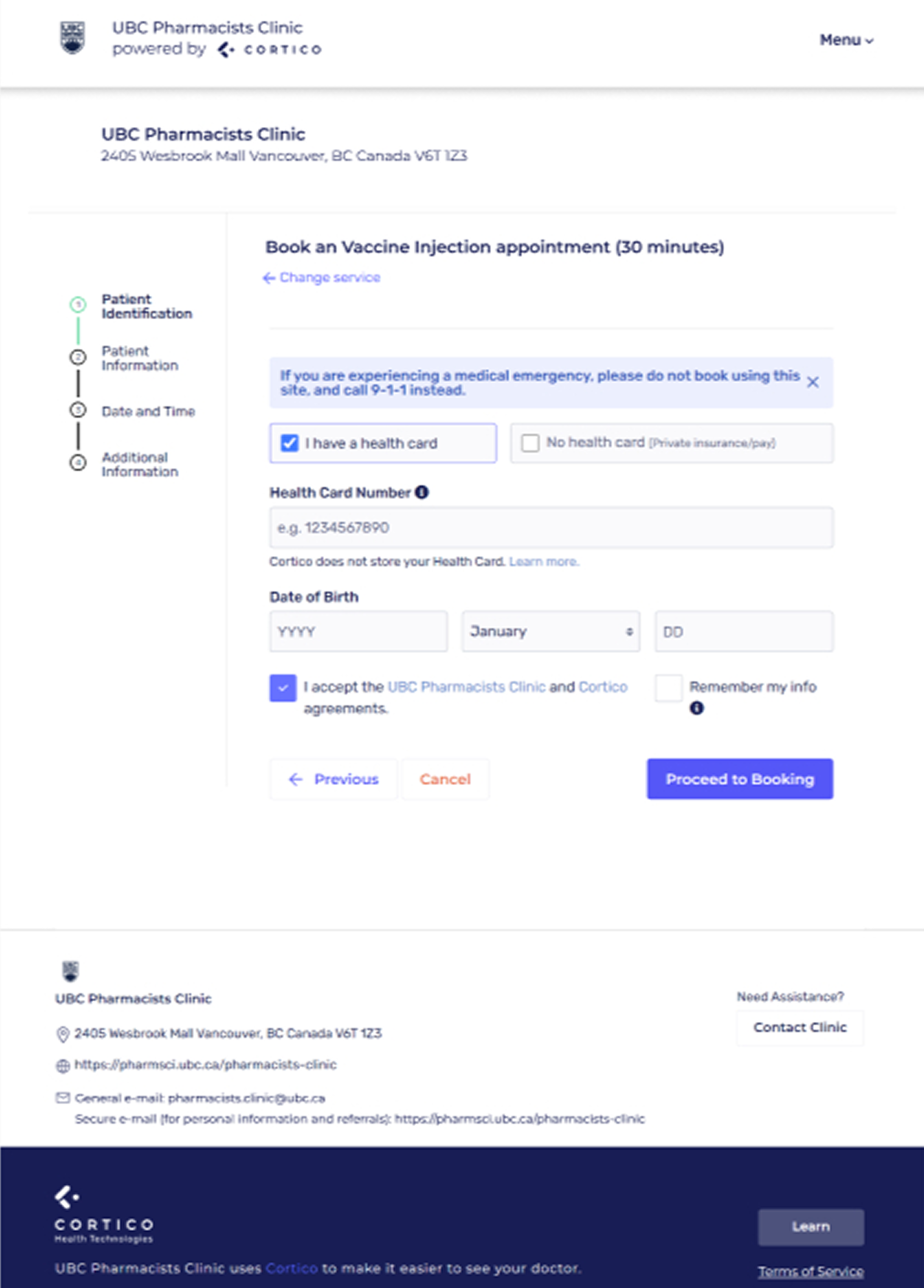Image resolution: width=924 pixels, height=1288 pixels.
Task: Click the footer Cortico logo
Action: coord(103,1213)
